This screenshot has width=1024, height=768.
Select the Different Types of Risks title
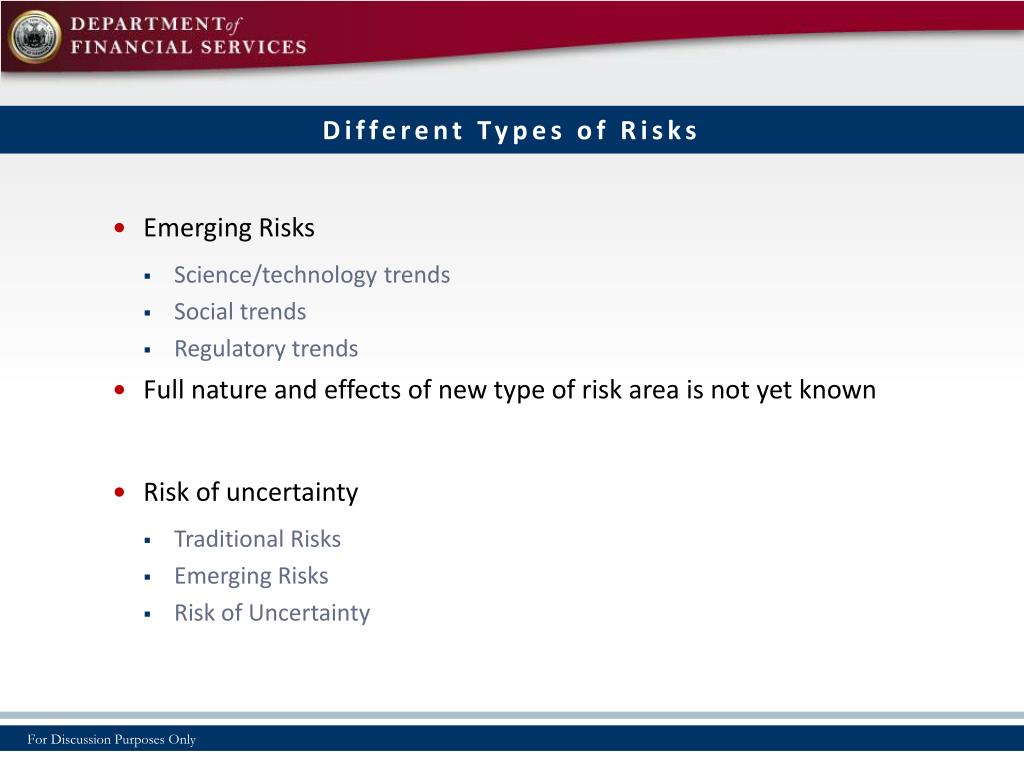tap(511, 130)
